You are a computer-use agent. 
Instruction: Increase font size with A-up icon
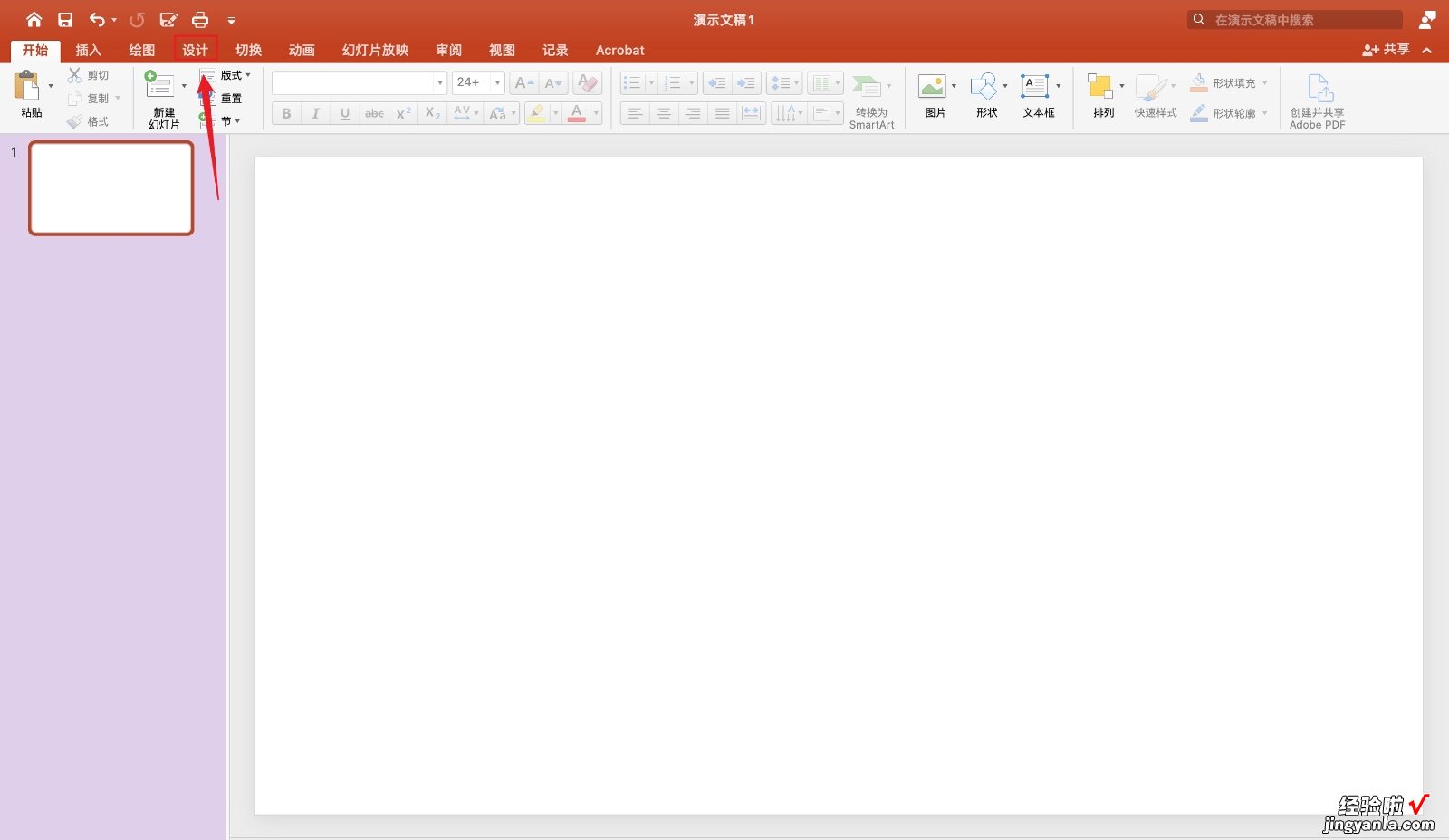524,83
